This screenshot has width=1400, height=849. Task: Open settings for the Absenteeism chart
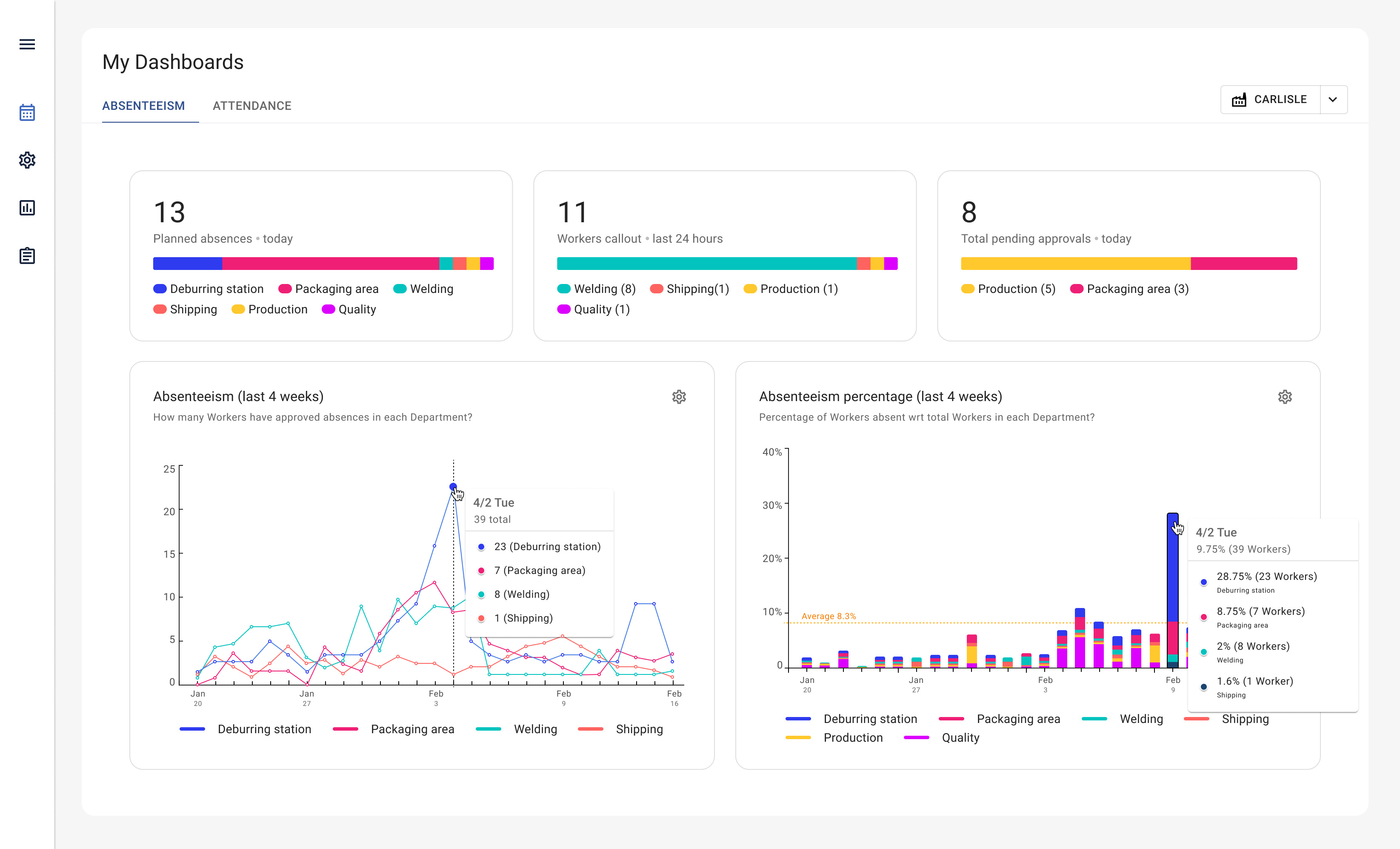point(680,396)
